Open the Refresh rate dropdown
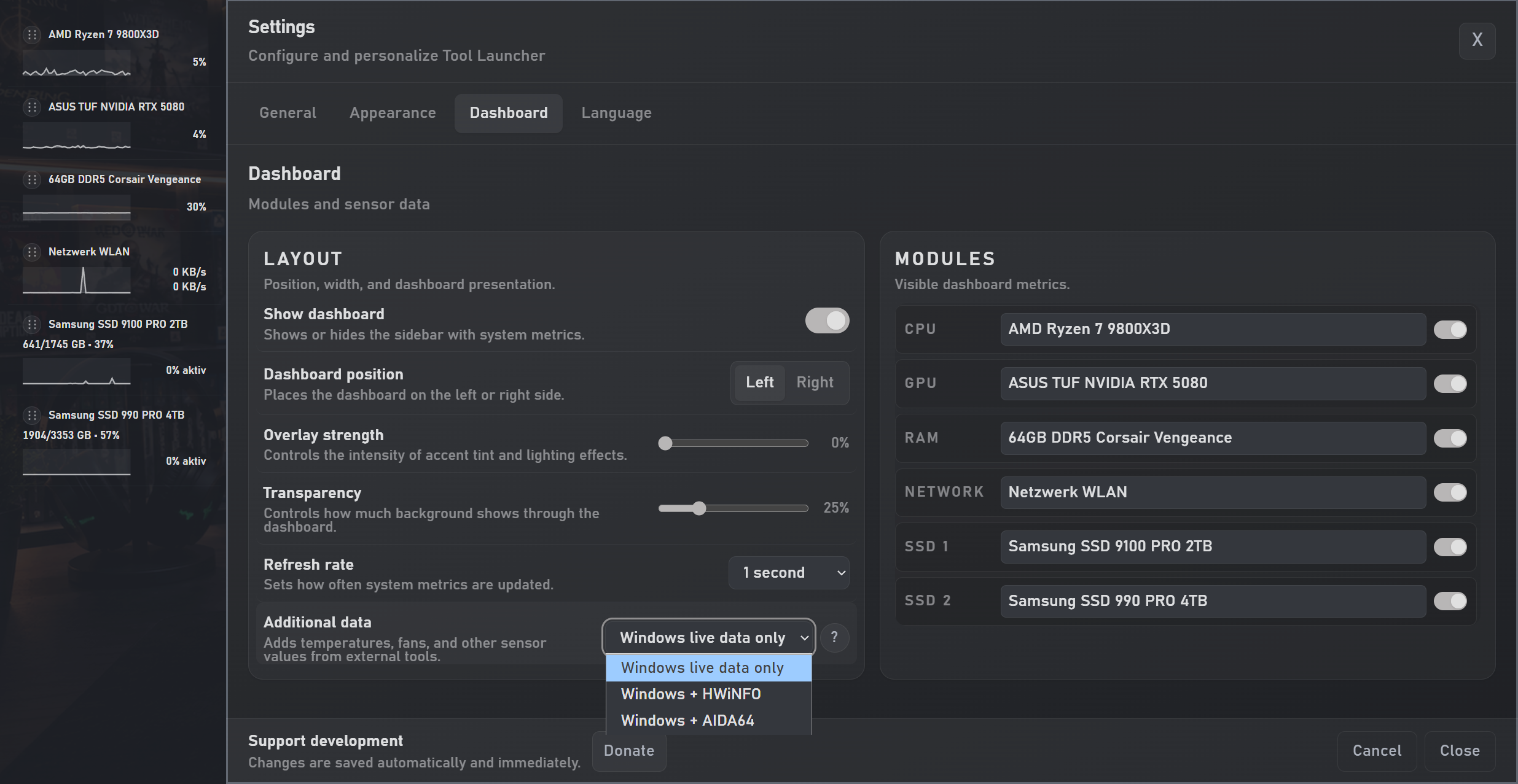 pos(789,573)
